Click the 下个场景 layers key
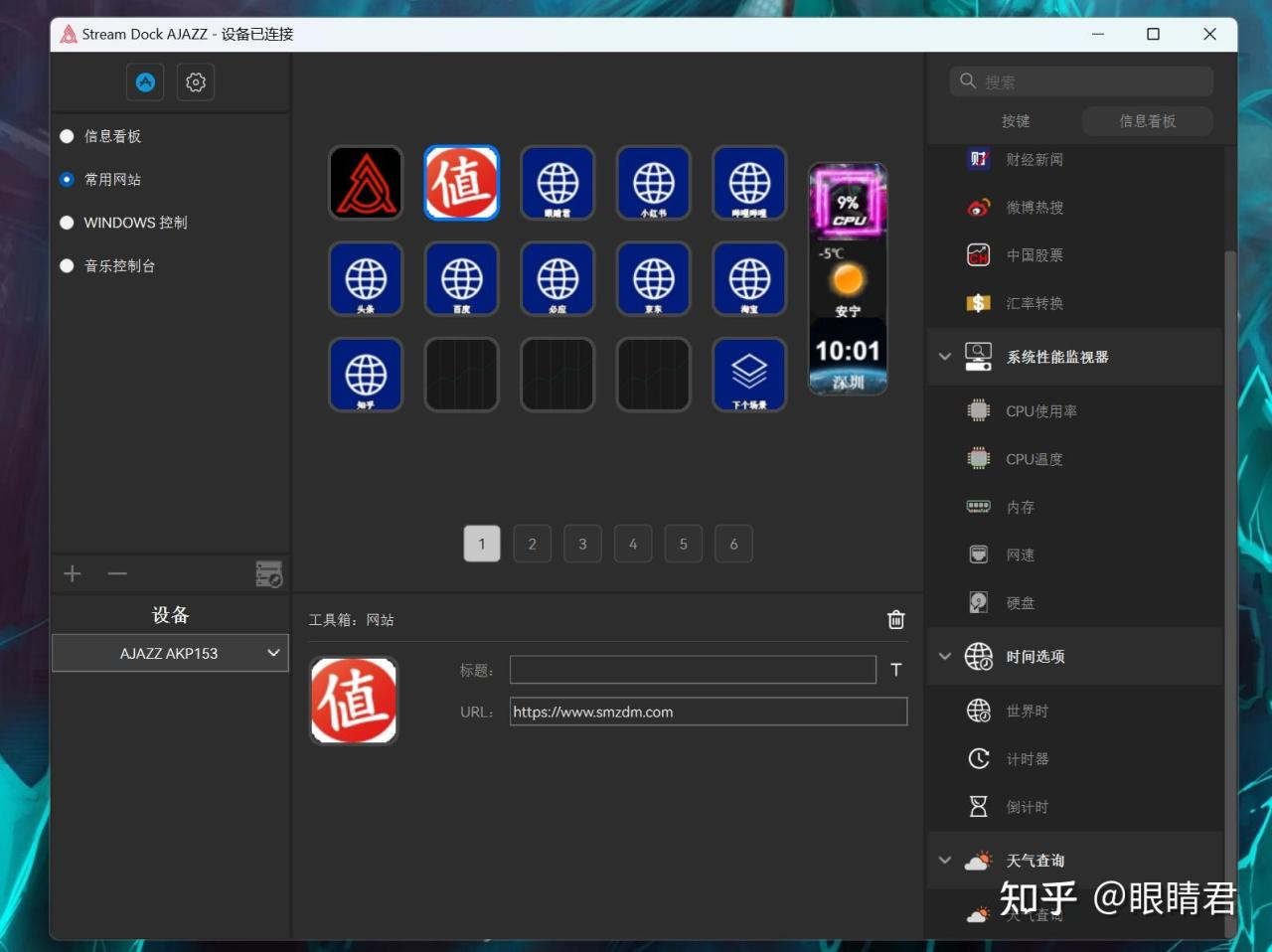 (749, 375)
